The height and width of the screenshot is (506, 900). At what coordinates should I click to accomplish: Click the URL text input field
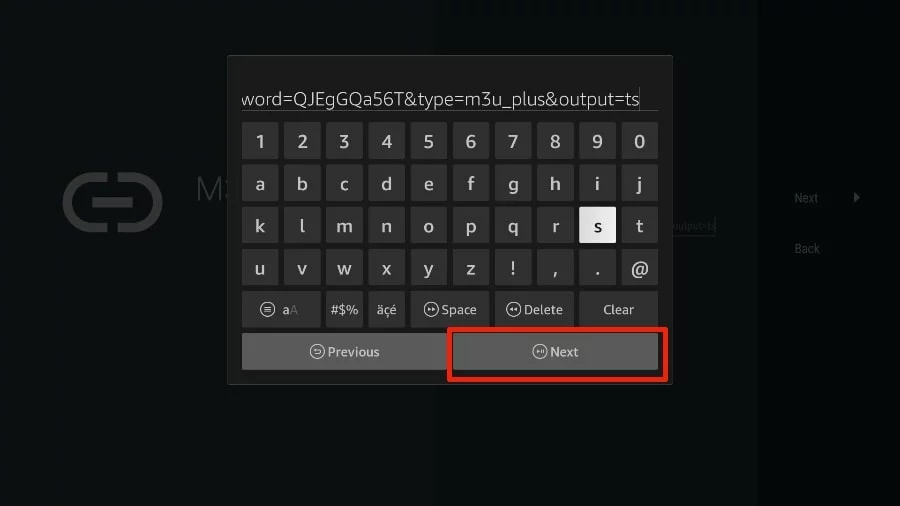[x=449, y=99]
